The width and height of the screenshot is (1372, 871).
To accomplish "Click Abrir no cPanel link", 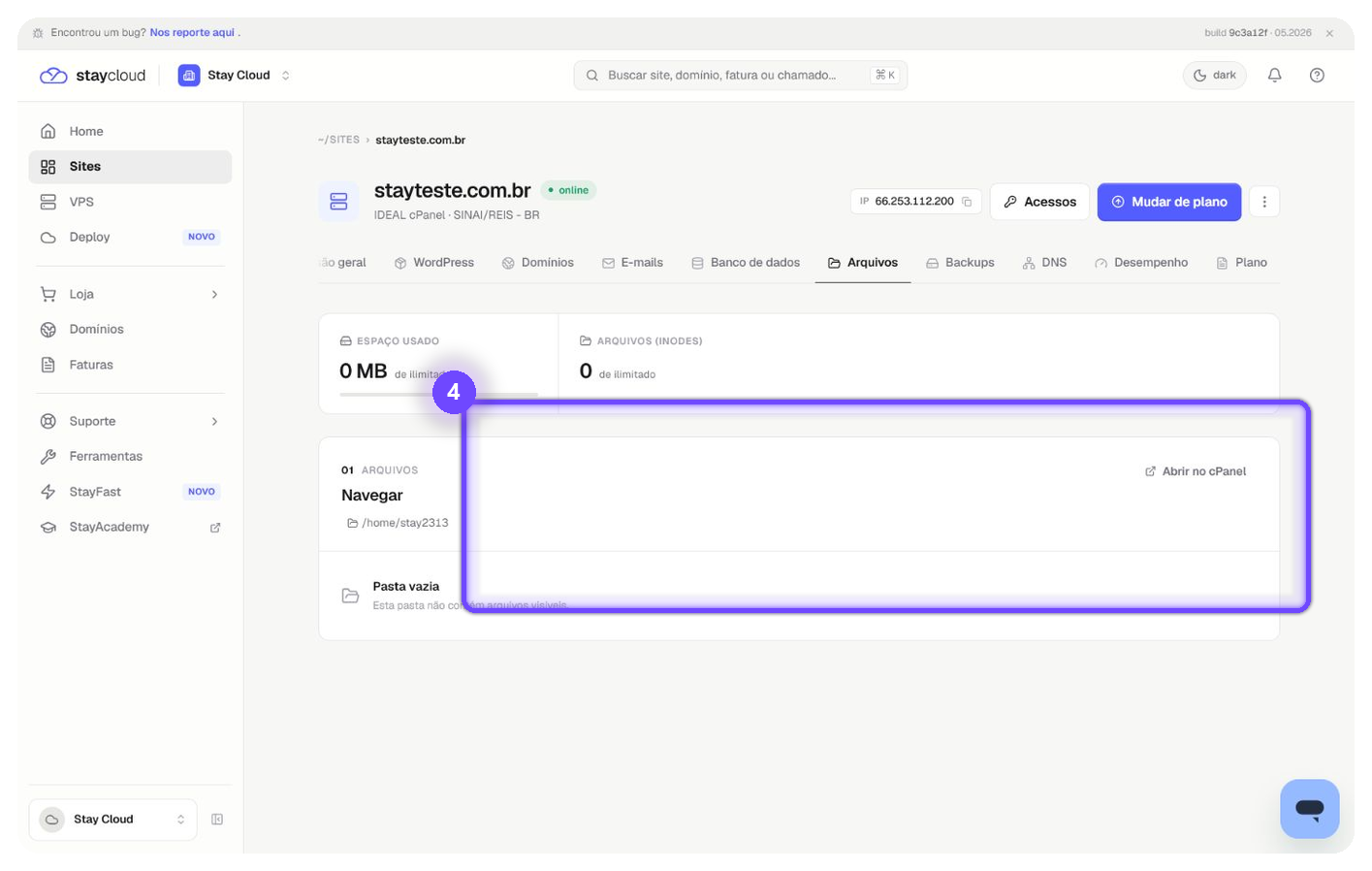I will pyautogui.click(x=1196, y=471).
